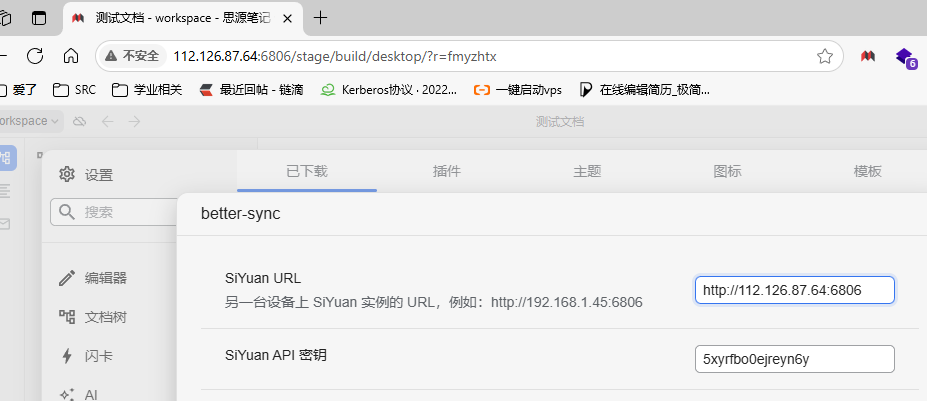
Task: Open 最近回帖 - 链滴 bookmark
Action: tap(251, 90)
